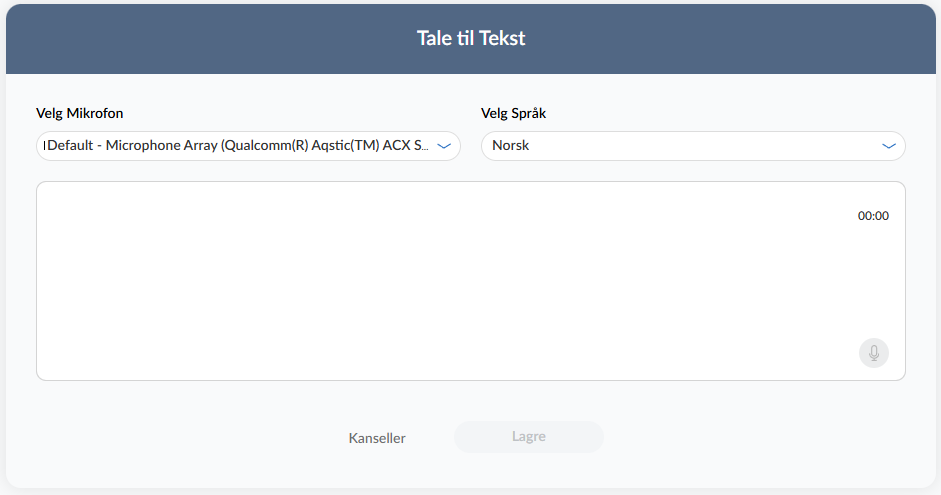Click the empty footer area right of Lagre
This screenshot has height=495, width=941.
pos(760,438)
